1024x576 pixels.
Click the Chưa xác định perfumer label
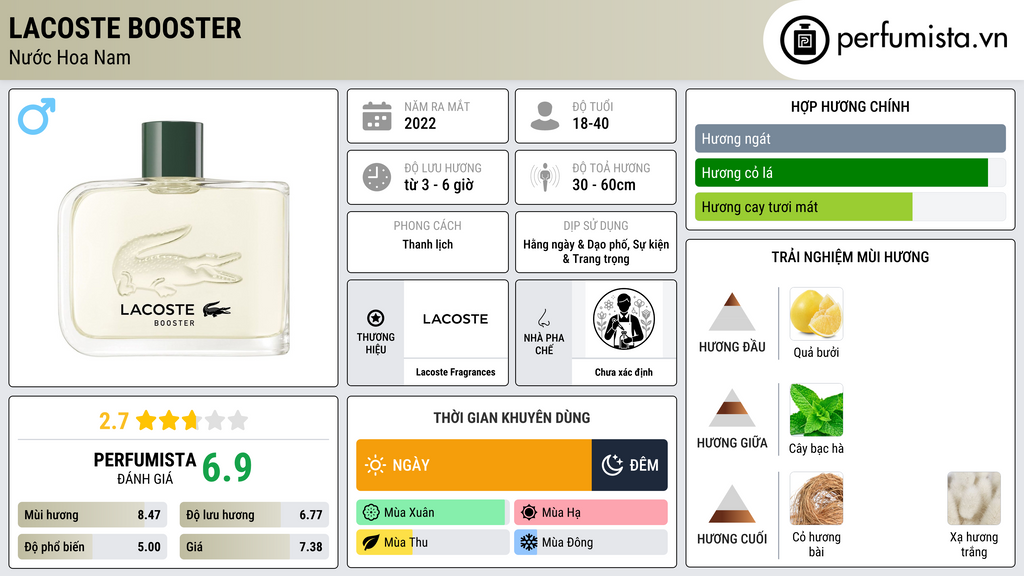tap(624, 372)
